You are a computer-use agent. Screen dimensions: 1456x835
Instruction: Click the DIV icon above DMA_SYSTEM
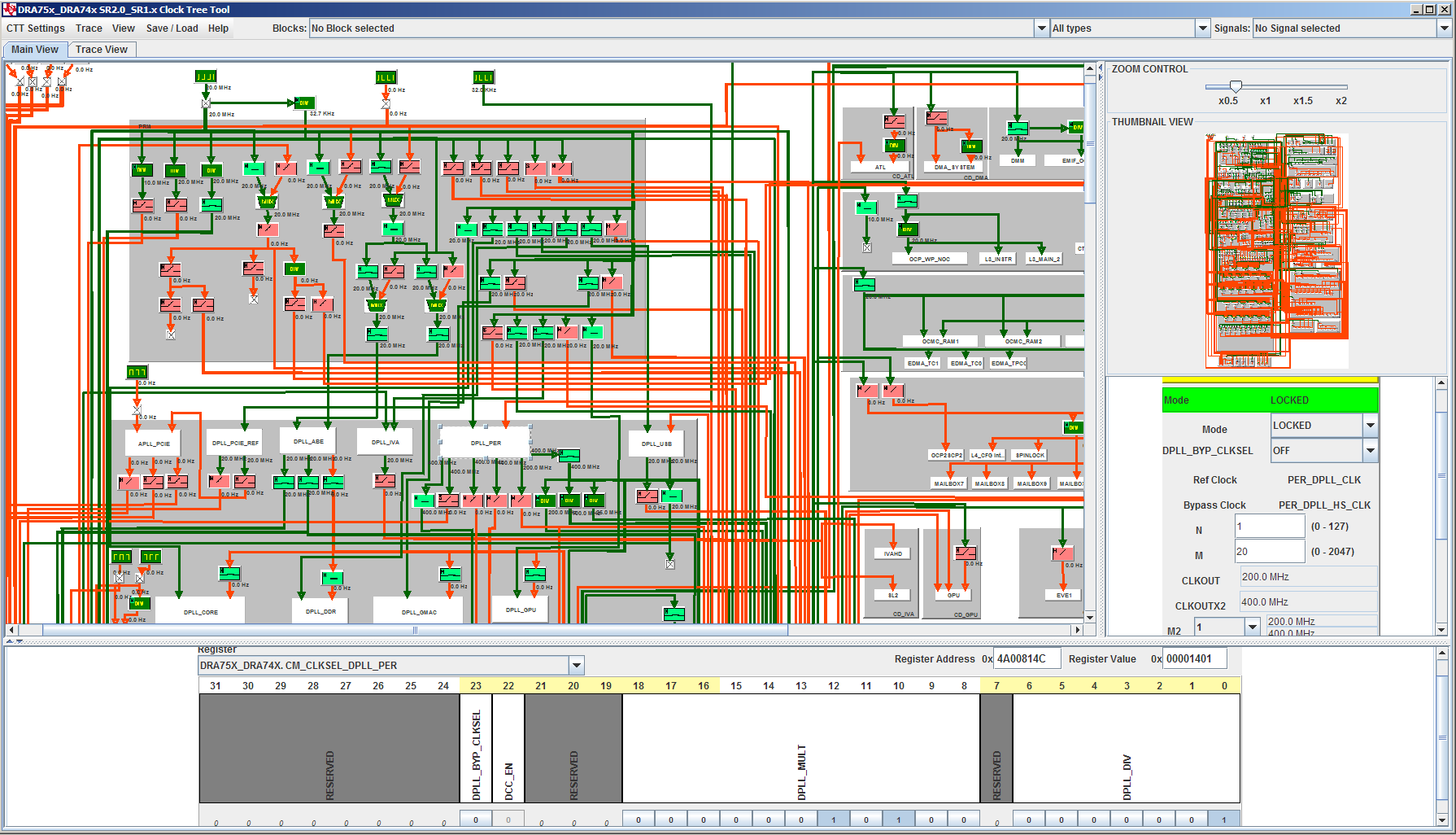coord(971,146)
